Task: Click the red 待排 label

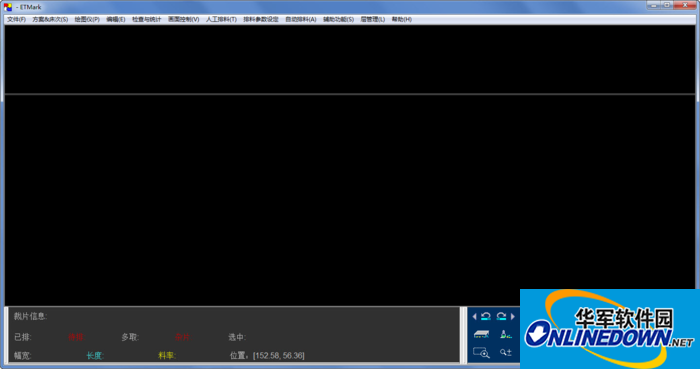Action: coord(75,337)
